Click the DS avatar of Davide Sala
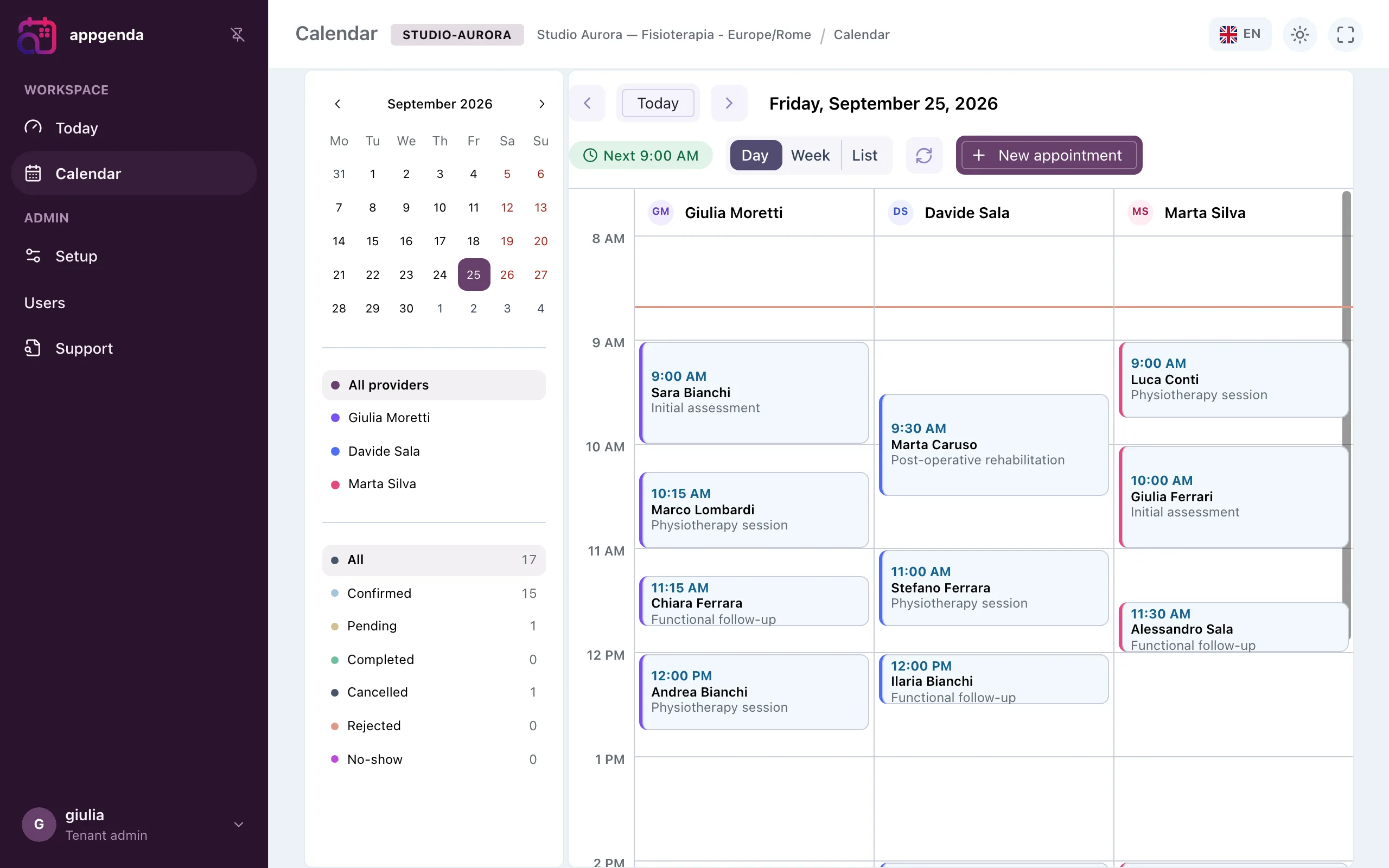1389x868 pixels. tap(901, 212)
